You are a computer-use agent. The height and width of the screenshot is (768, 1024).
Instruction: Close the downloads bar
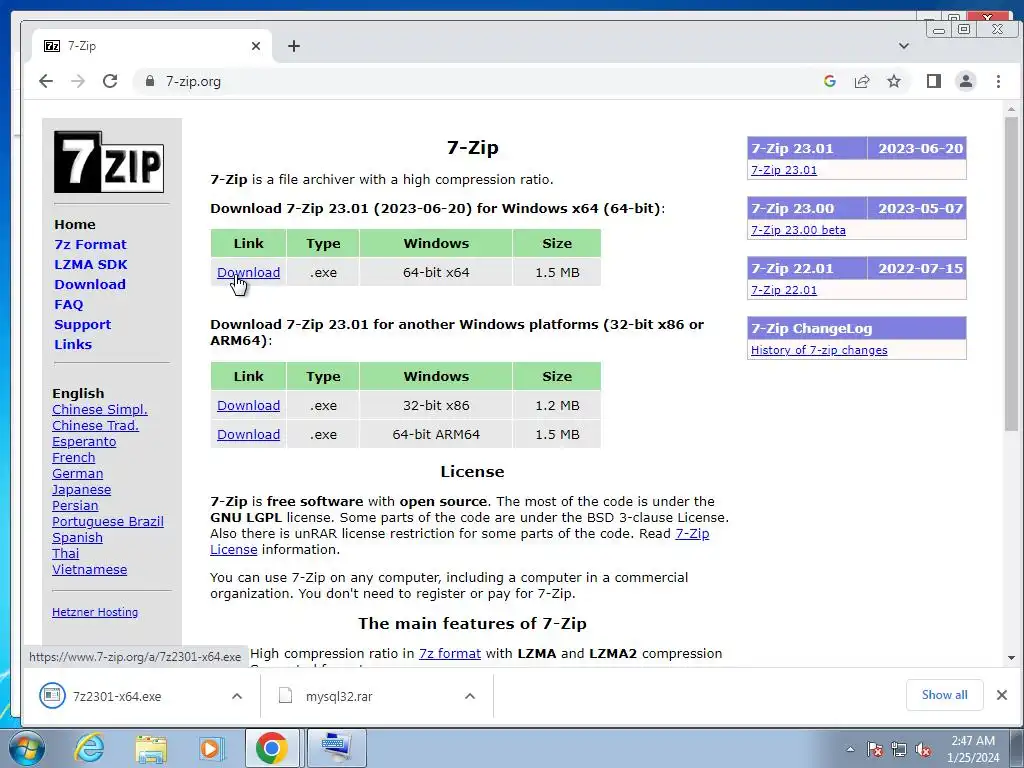1002,695
